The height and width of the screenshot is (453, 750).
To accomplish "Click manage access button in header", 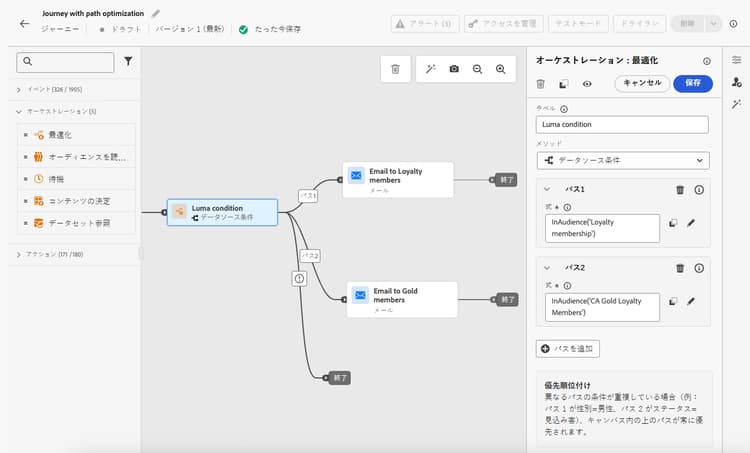I will coord(504,23).
